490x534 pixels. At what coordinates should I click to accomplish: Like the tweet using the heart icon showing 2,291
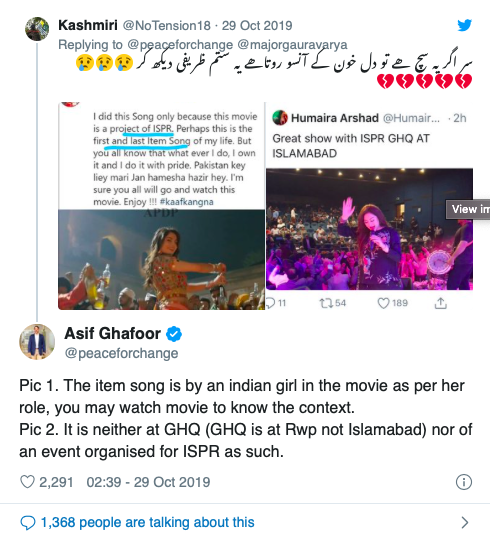click(x=27, y=482)
